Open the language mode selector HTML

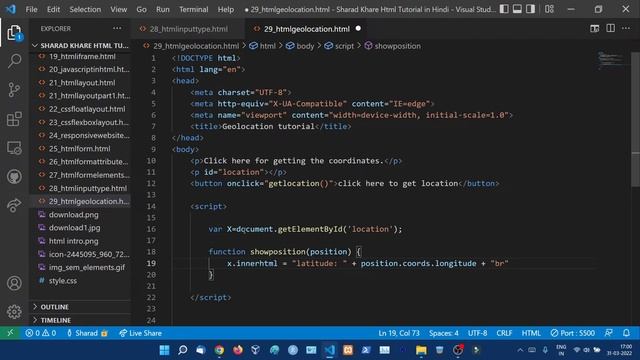(531, 333)
